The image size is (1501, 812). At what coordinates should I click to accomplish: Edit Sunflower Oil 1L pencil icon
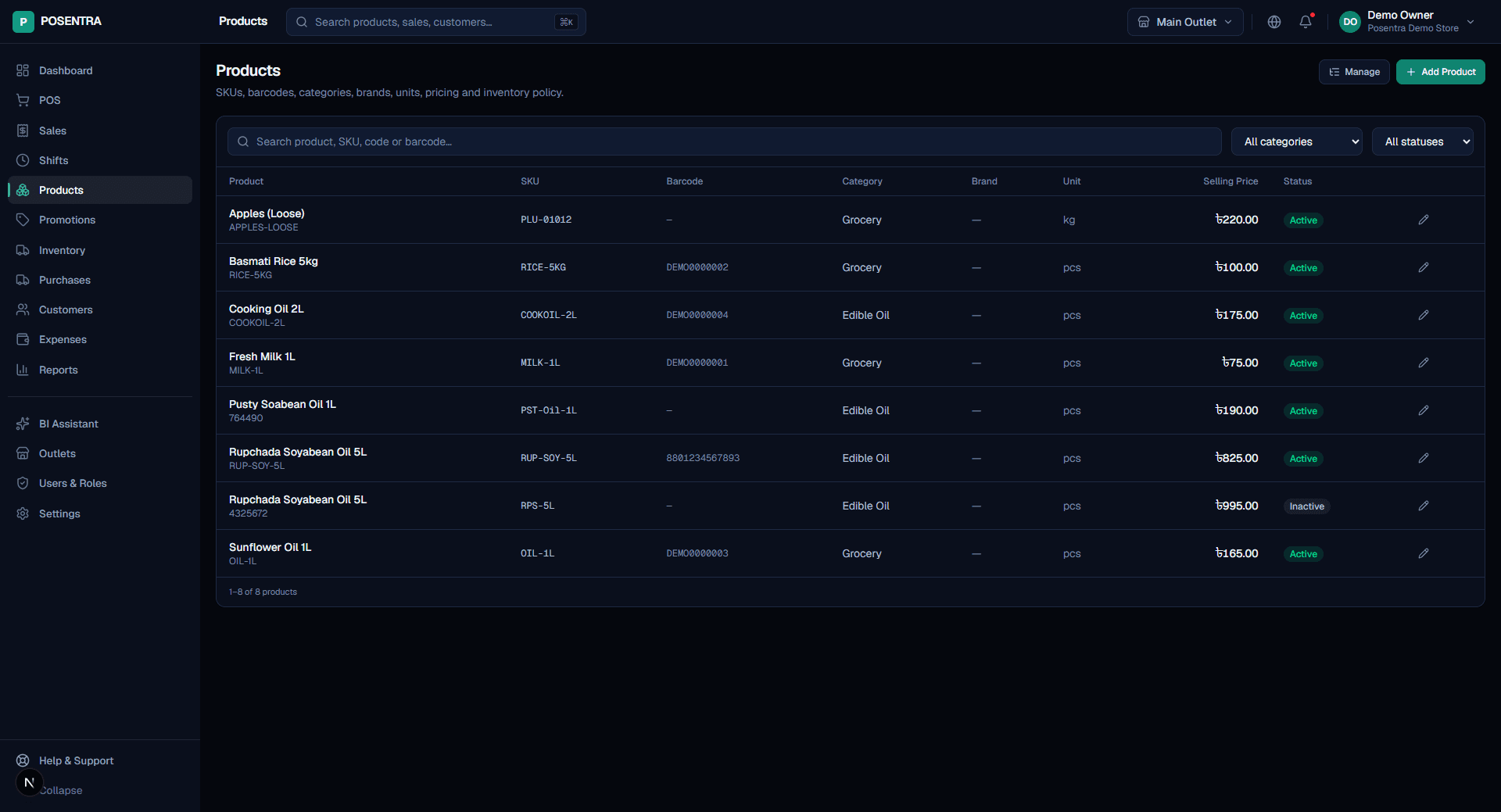(x=1424, y=553)
